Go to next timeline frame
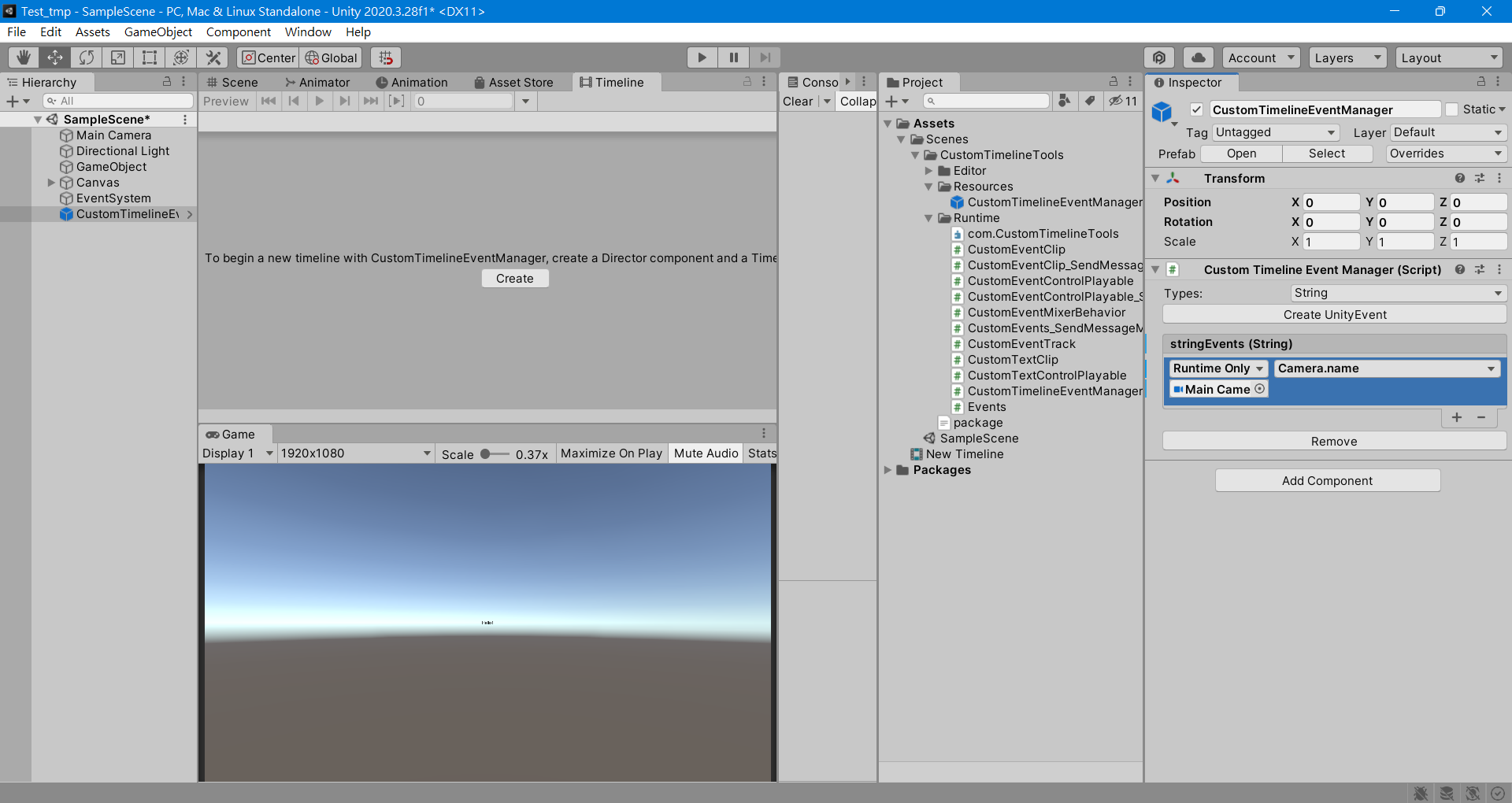 [345, 101]
